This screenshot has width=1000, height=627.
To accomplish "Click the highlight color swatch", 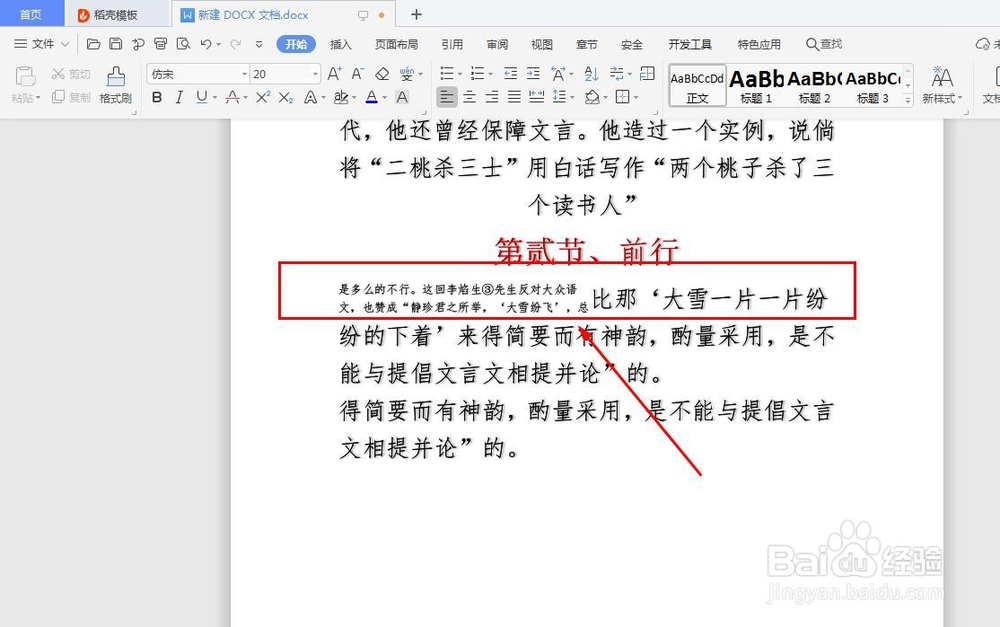I will (343, 97).
